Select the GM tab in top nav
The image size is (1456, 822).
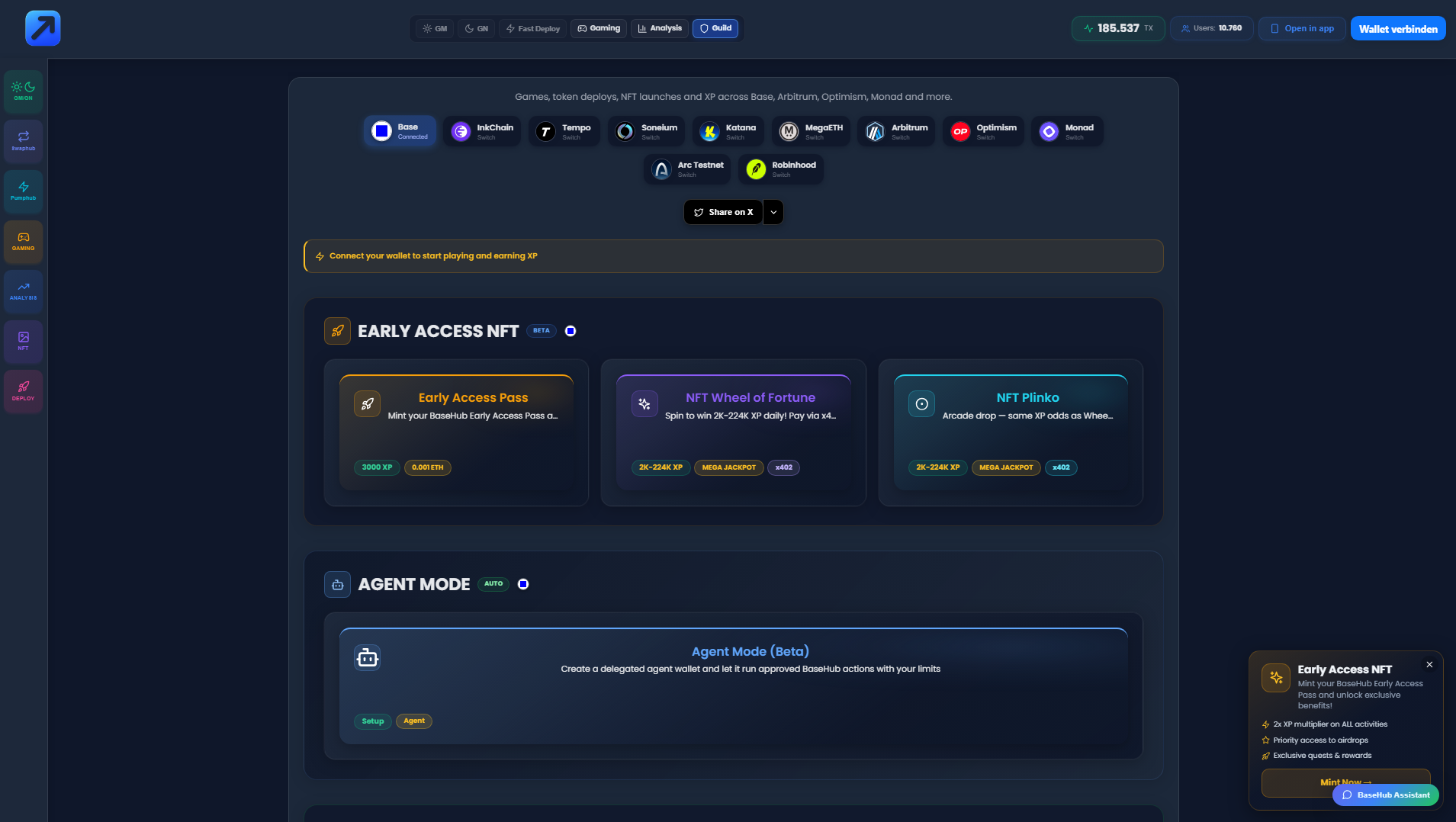point(435,28)
